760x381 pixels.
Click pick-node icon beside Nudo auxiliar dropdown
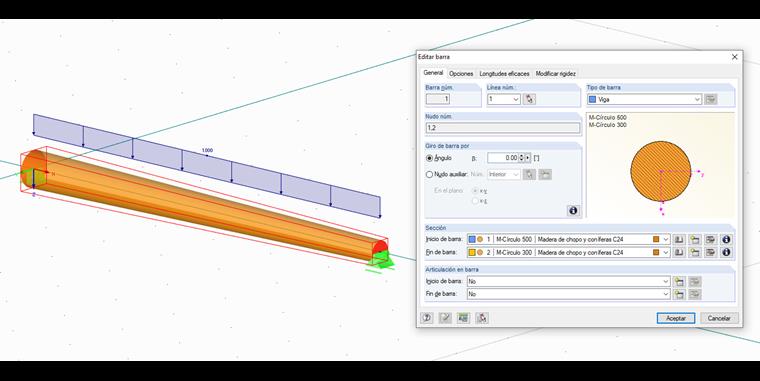click(x=529, y=175)
